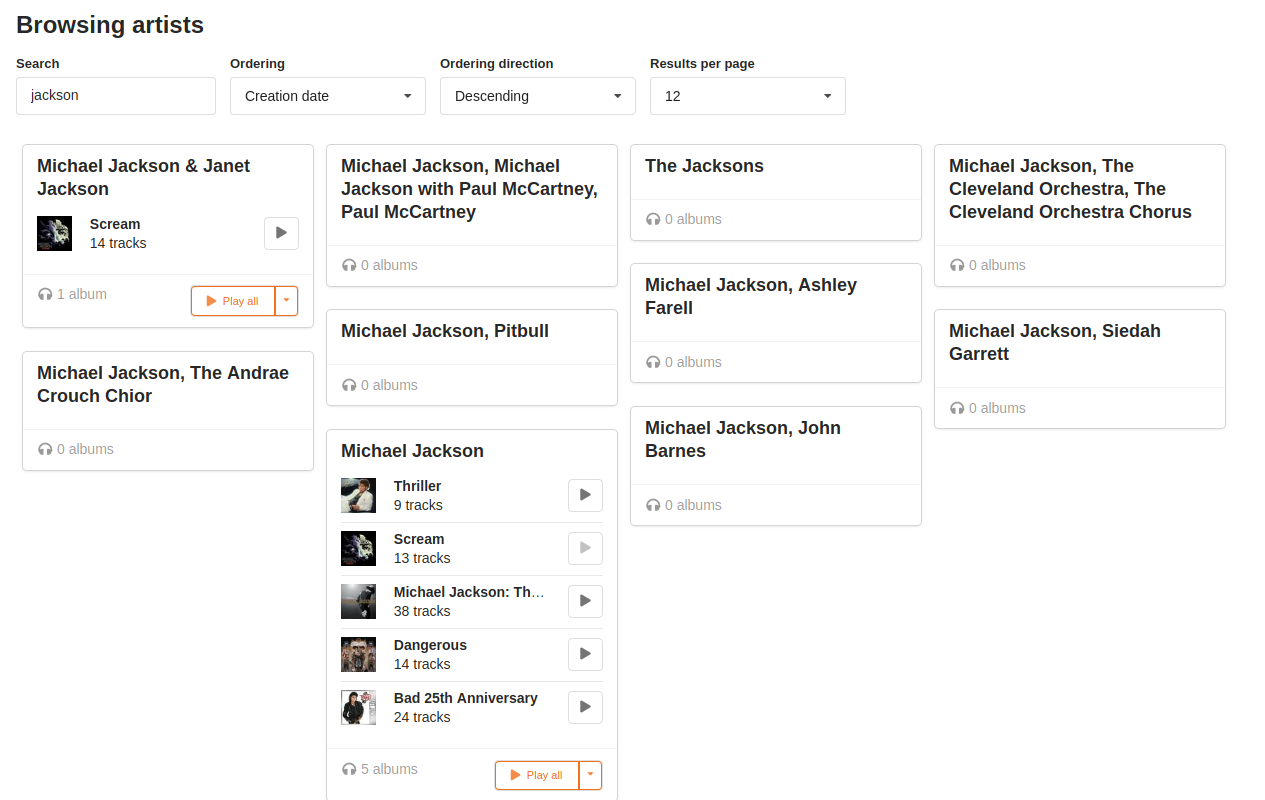Play the Thriller album
The image size is (1265, 800).
click(585, 495)
